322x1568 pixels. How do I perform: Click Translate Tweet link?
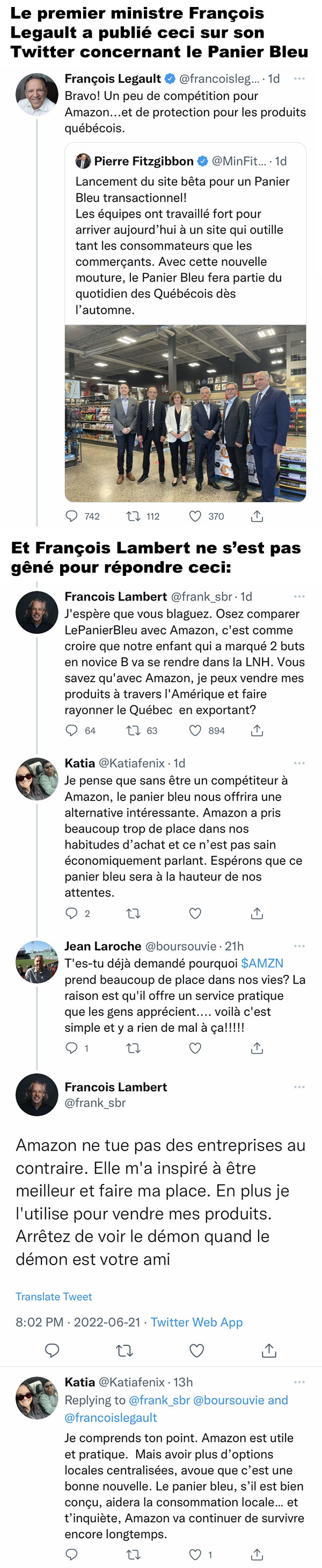click(x=54, y=1297)
